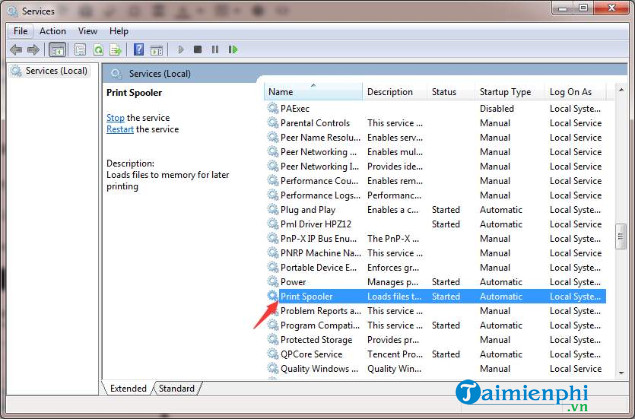Click the Back arrow in toolbar
The width and height of the screenshot is (635, 420).
[x=16, y=50]
